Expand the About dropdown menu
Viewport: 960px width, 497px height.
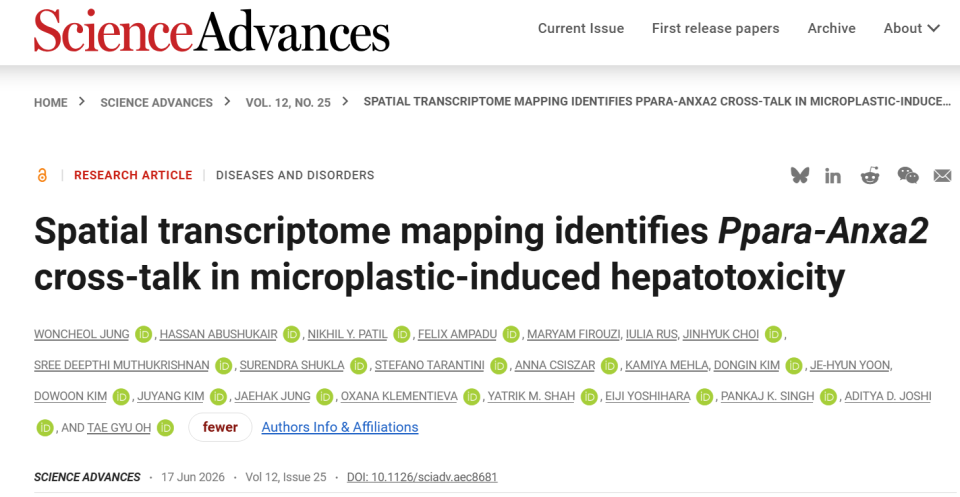[x=911, y=28]
